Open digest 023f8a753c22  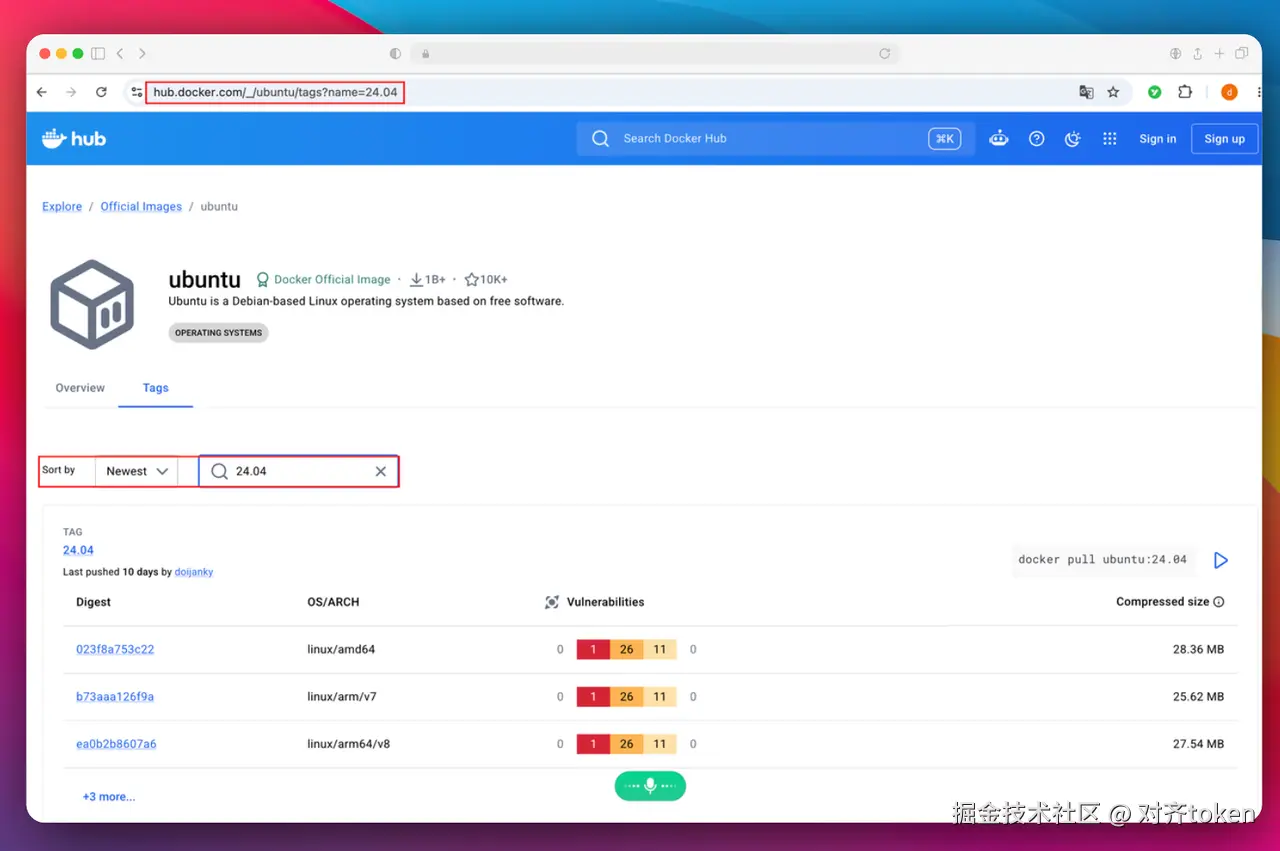tap(115, 649)
